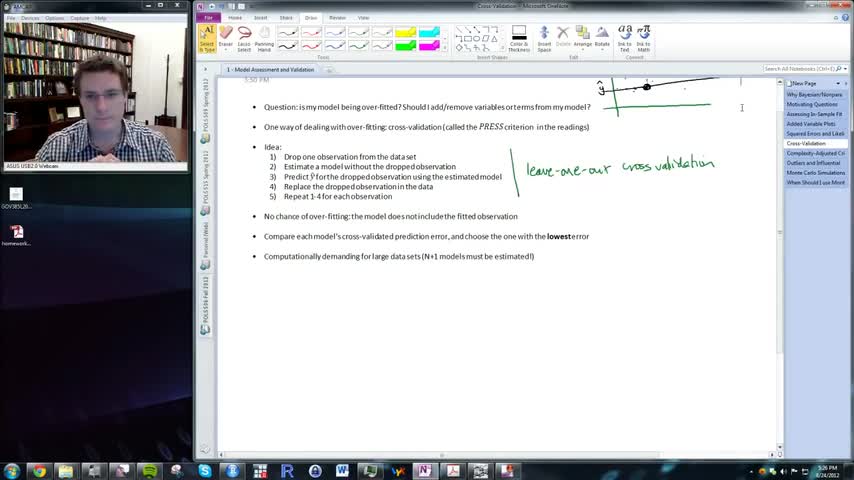Open the Outliers and Influential page
This screenshot has width=854, height=480.
[x=815, y=163]
